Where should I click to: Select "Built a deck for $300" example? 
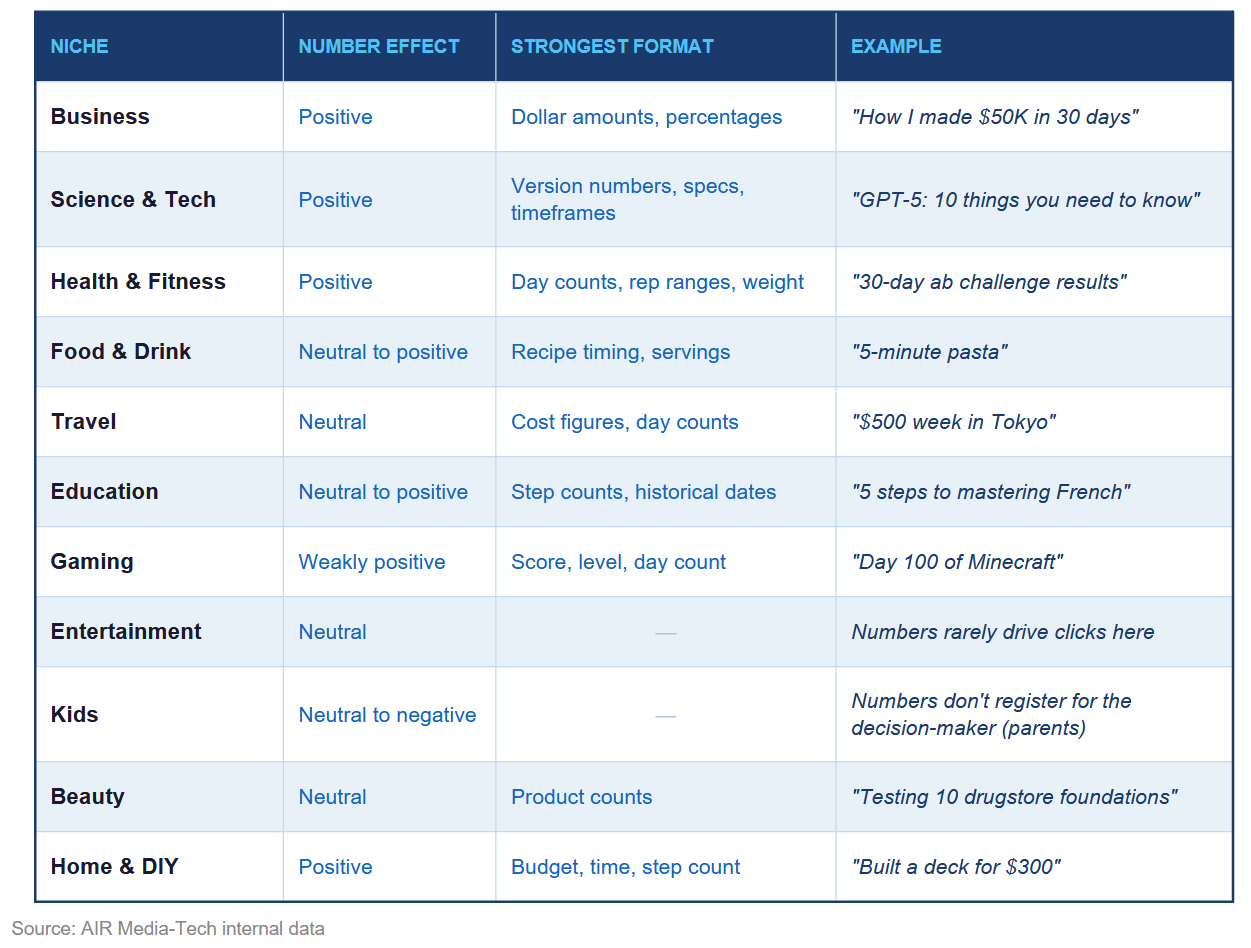(956, 867)
